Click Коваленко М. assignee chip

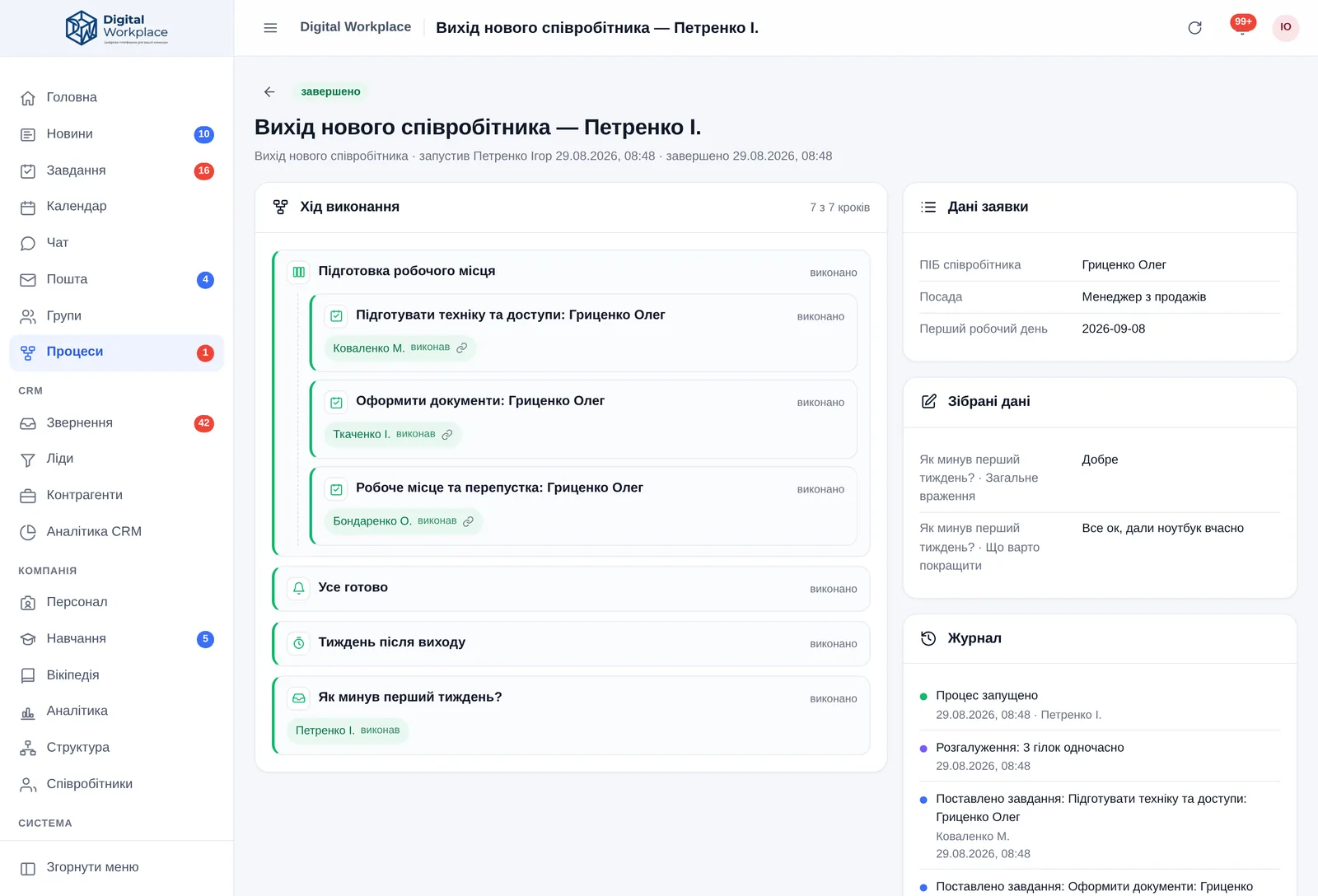pos(400,348)
